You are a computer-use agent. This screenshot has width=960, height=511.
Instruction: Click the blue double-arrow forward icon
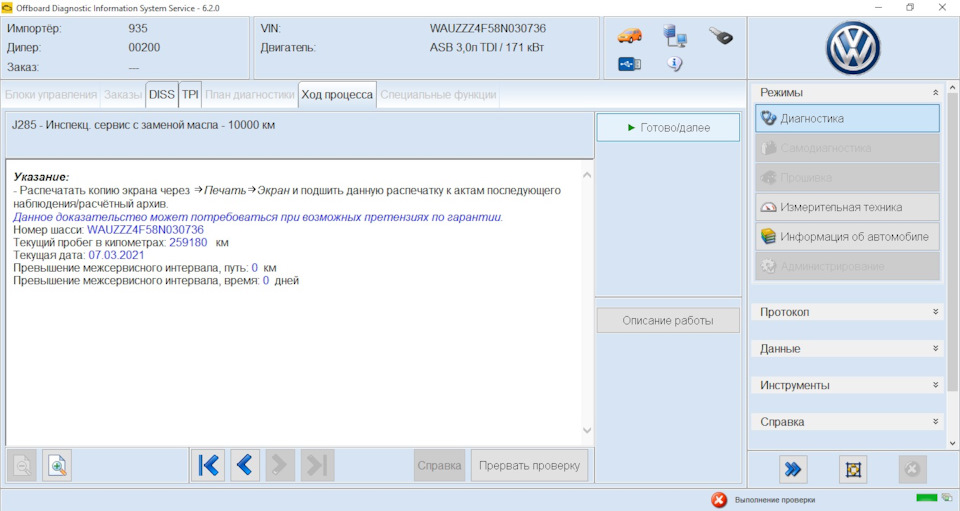(x=793, y=469)
